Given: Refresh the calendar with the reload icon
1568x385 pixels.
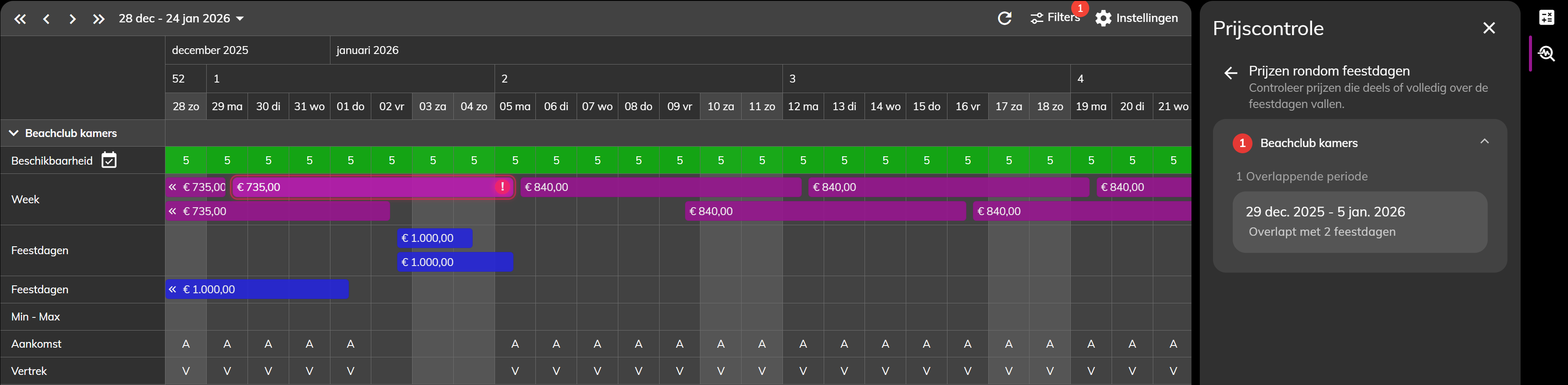Looking at the screenshot, I should coord(1005,18).
